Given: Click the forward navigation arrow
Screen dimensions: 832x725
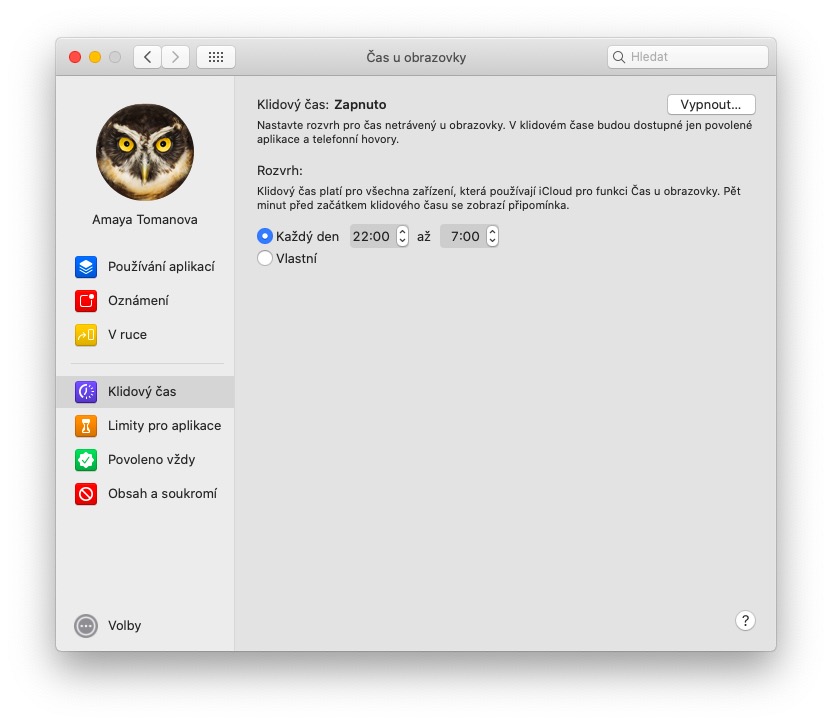Looking at the screenshot, I should tap(176, 57).
